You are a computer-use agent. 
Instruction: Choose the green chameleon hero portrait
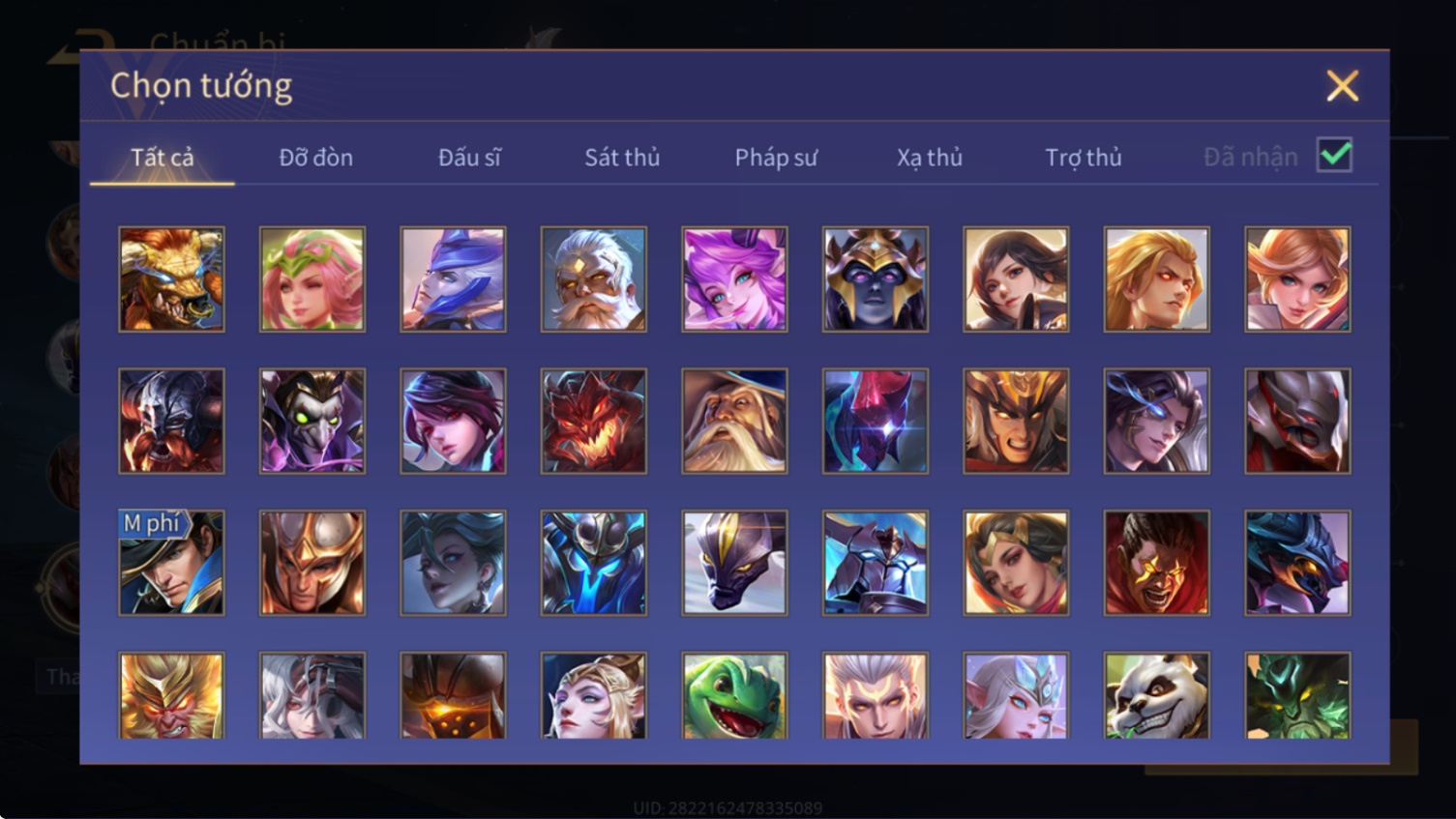tap(734, 695)
